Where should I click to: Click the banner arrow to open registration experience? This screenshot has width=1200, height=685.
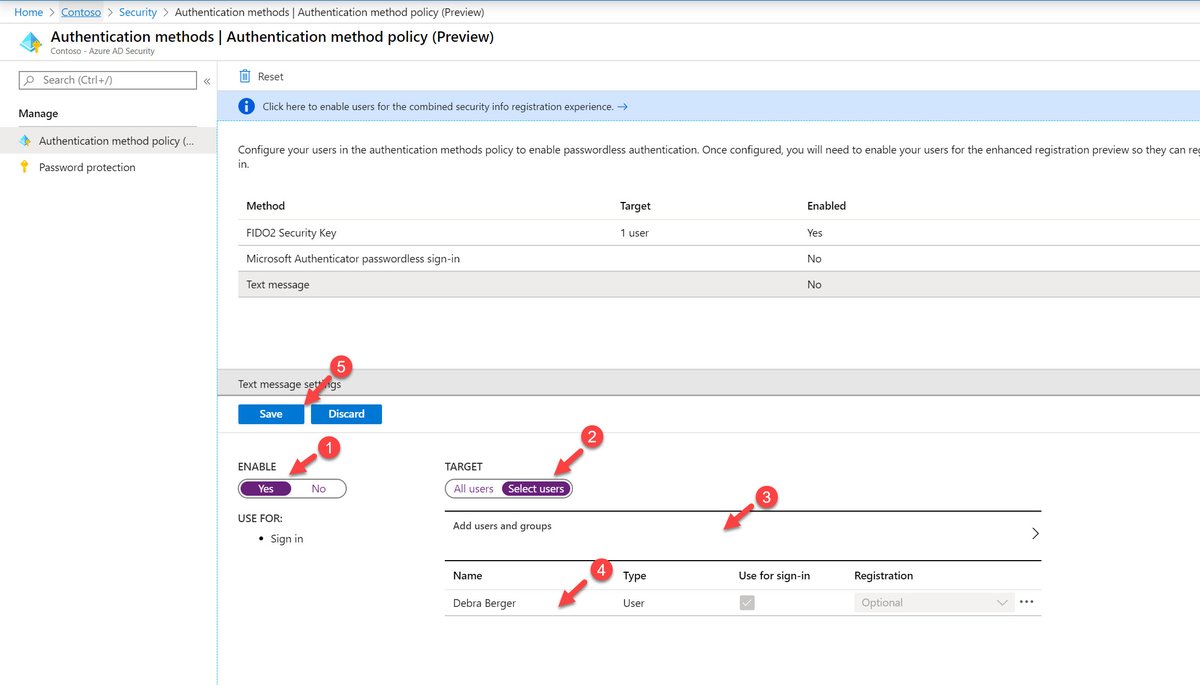(621, 105)
